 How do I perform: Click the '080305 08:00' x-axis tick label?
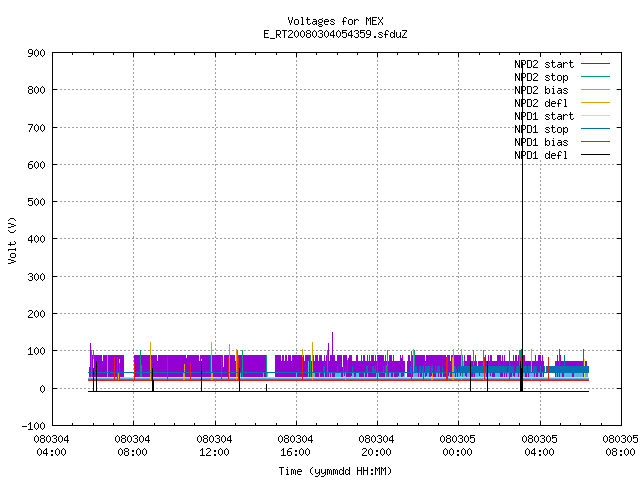[x=620, y=446]
